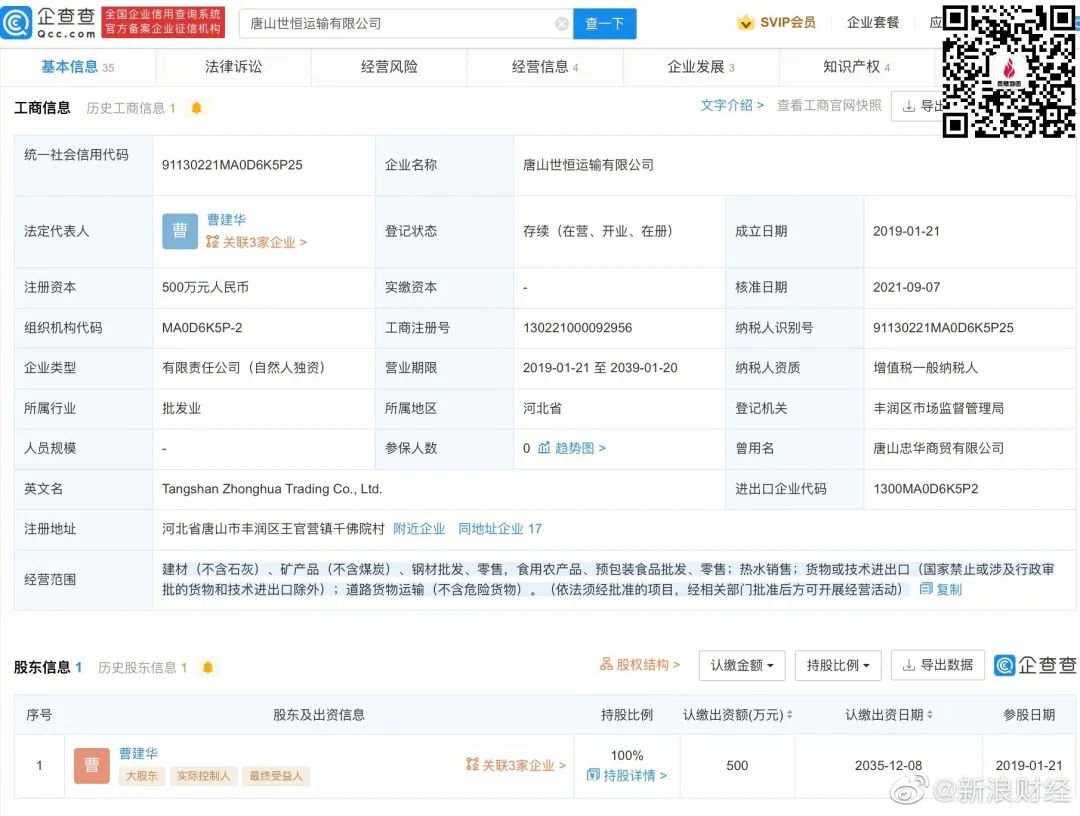Open the 知识产权 tab
The height and width of the screenshot is (816, 1080).
[851, 67]
